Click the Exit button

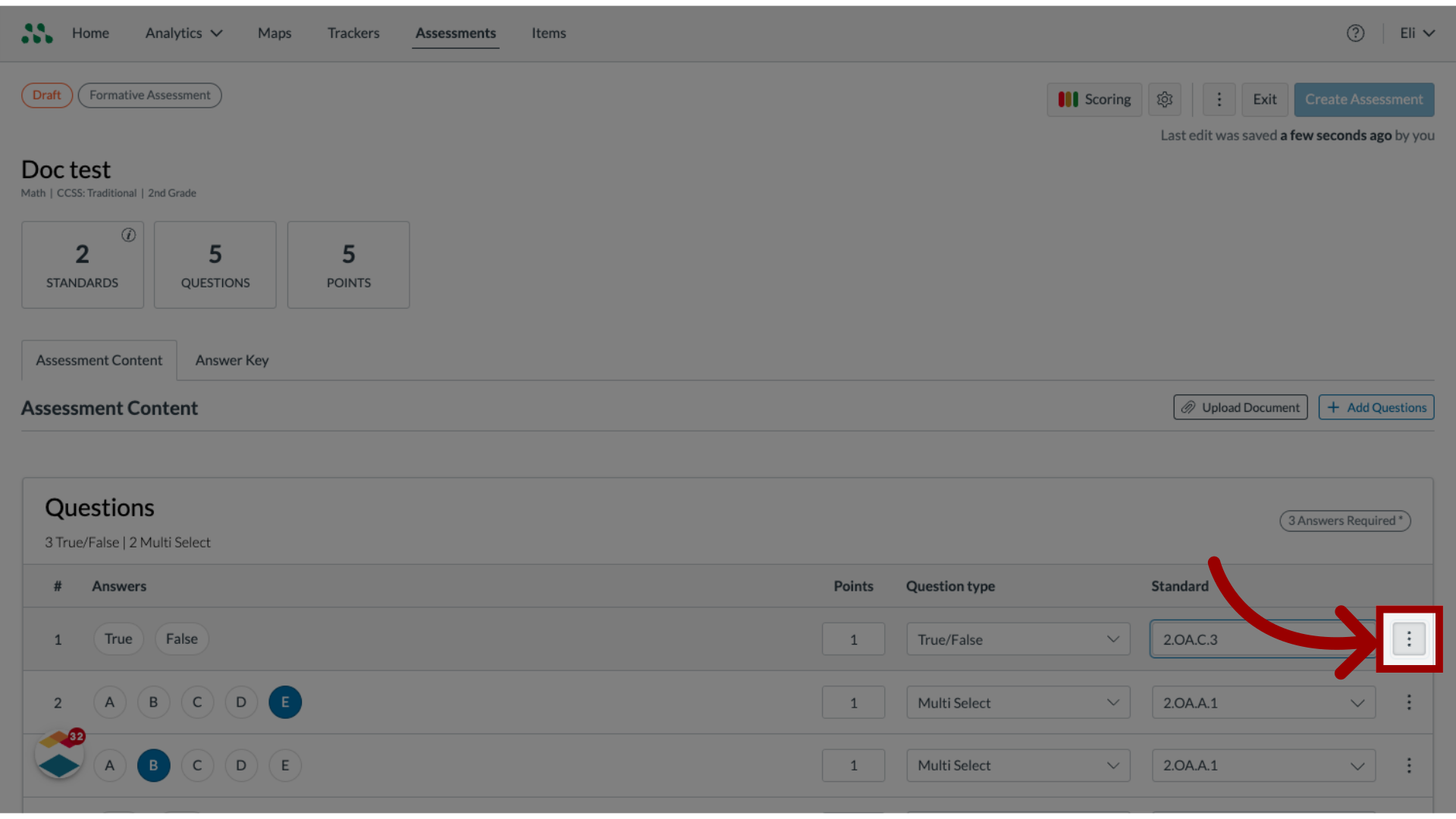[x=1264, y=99]
